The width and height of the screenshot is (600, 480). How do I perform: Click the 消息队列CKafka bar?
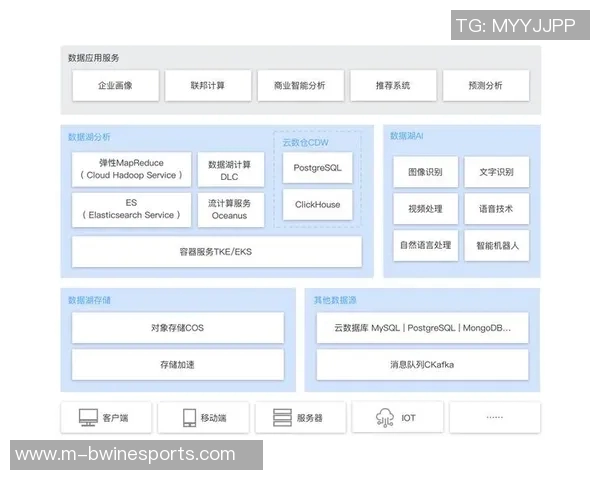(x=422, y=364)
